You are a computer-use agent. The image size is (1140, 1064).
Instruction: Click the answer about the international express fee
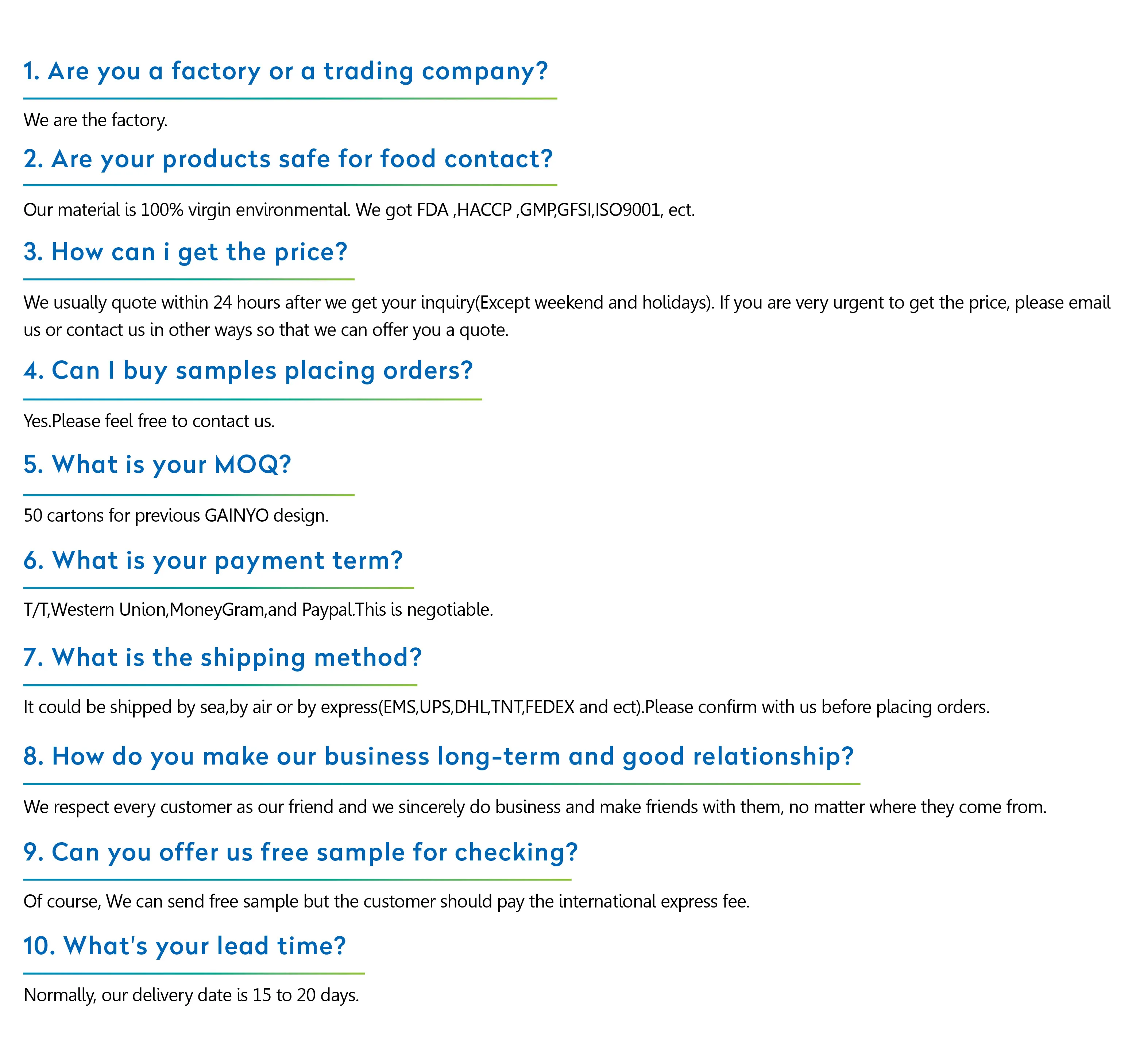pos(386,902)
